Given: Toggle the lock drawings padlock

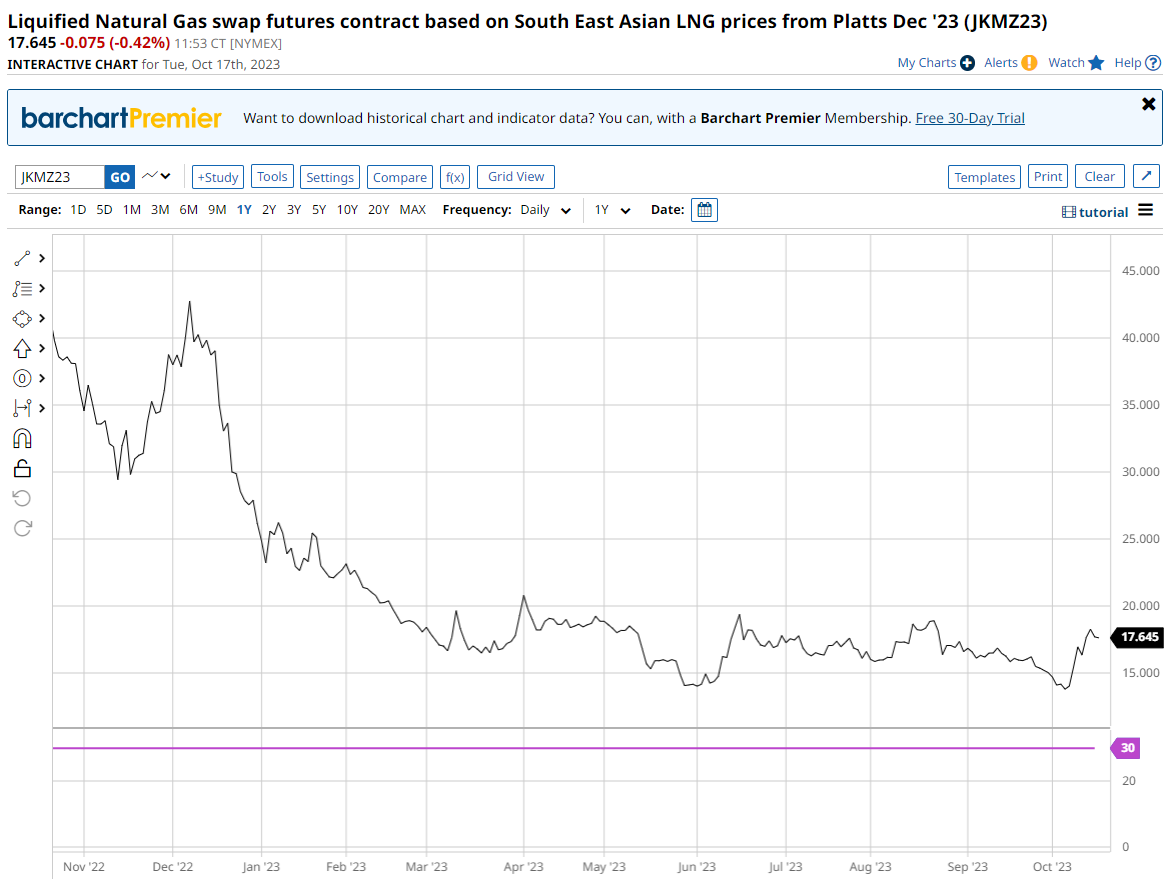Looking at the screenshot, I should (22, 468).
